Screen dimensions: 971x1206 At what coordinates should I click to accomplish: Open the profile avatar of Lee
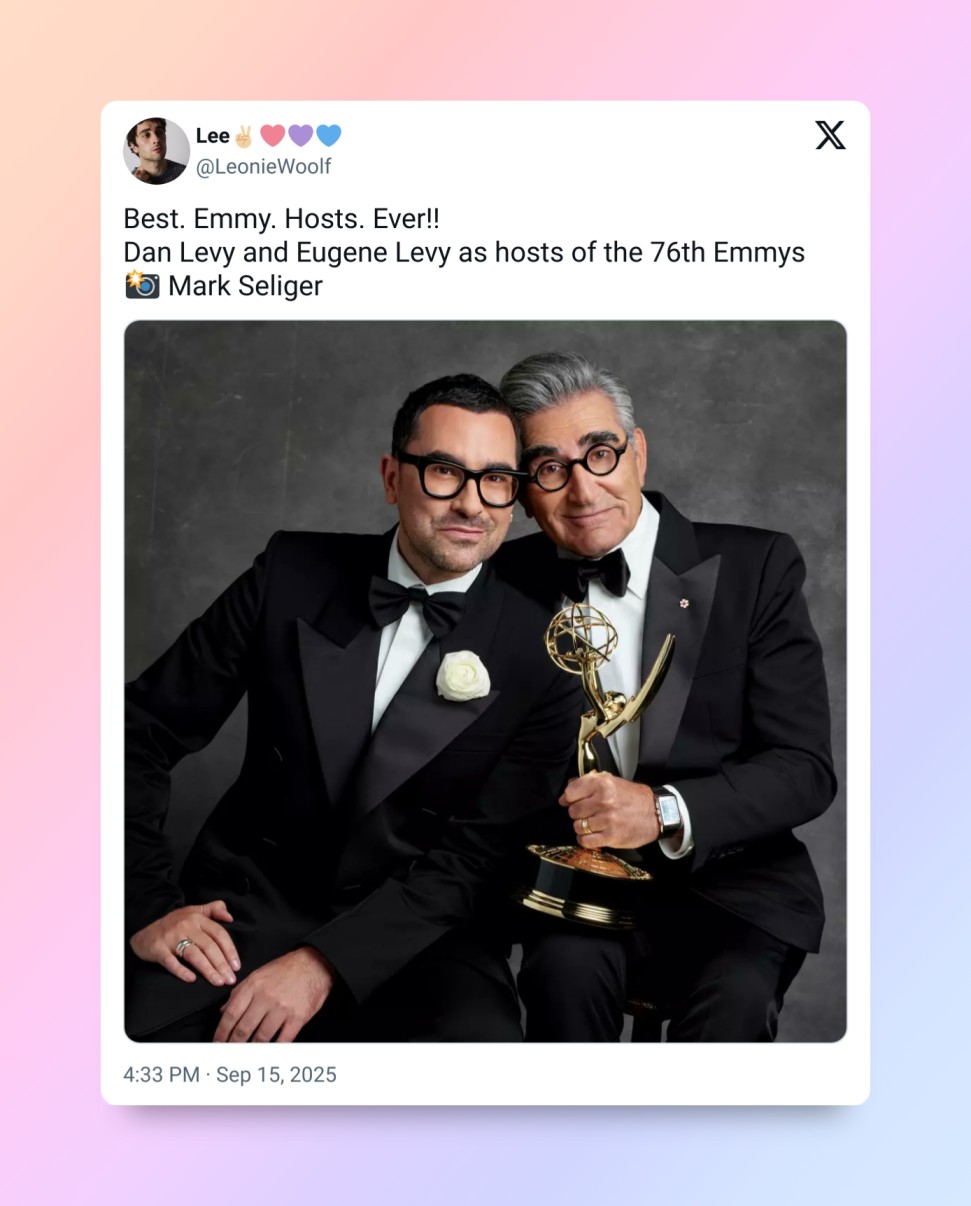click(156, 151)
